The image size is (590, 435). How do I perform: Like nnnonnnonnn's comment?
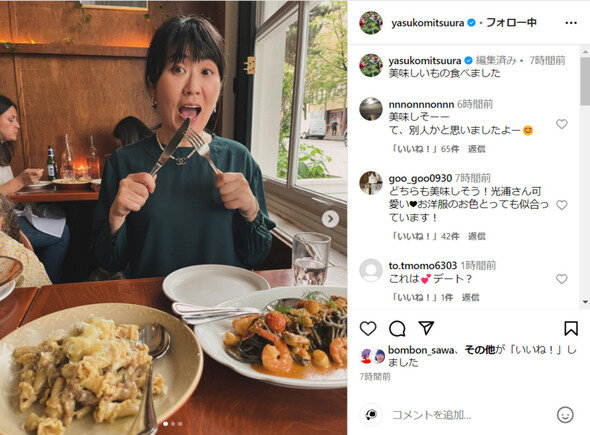tap(561, 124)
